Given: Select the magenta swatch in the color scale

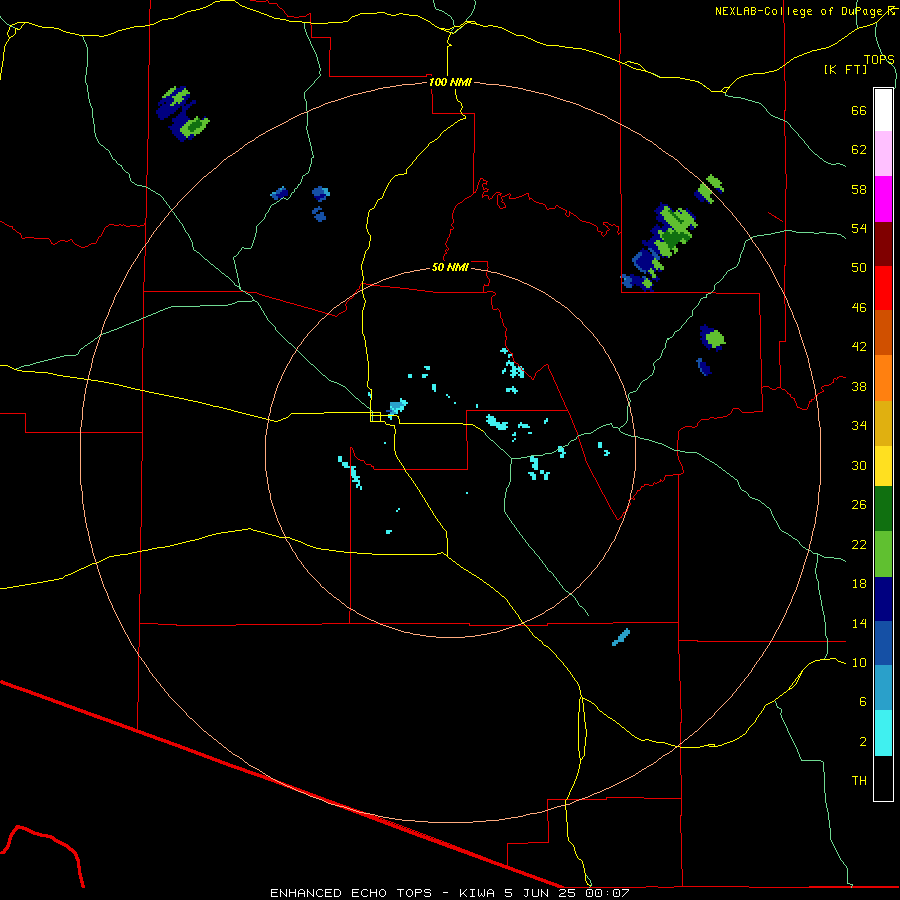Looking at the screenshot, I should 883,199.
